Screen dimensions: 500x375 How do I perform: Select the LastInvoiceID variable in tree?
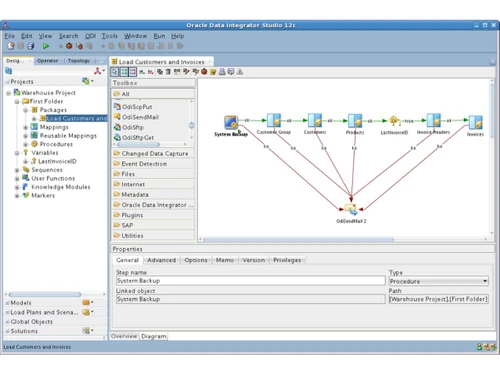pos(57,161)
